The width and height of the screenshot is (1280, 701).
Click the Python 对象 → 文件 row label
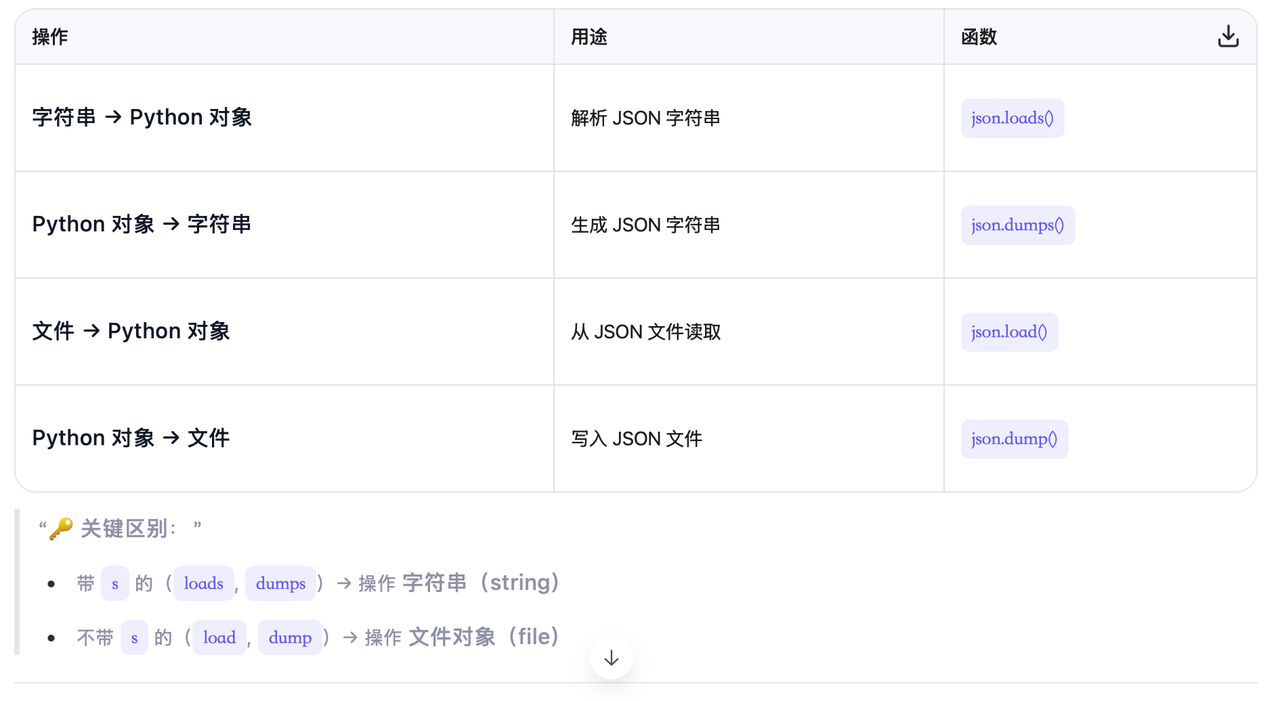click(x=131, y=438)
